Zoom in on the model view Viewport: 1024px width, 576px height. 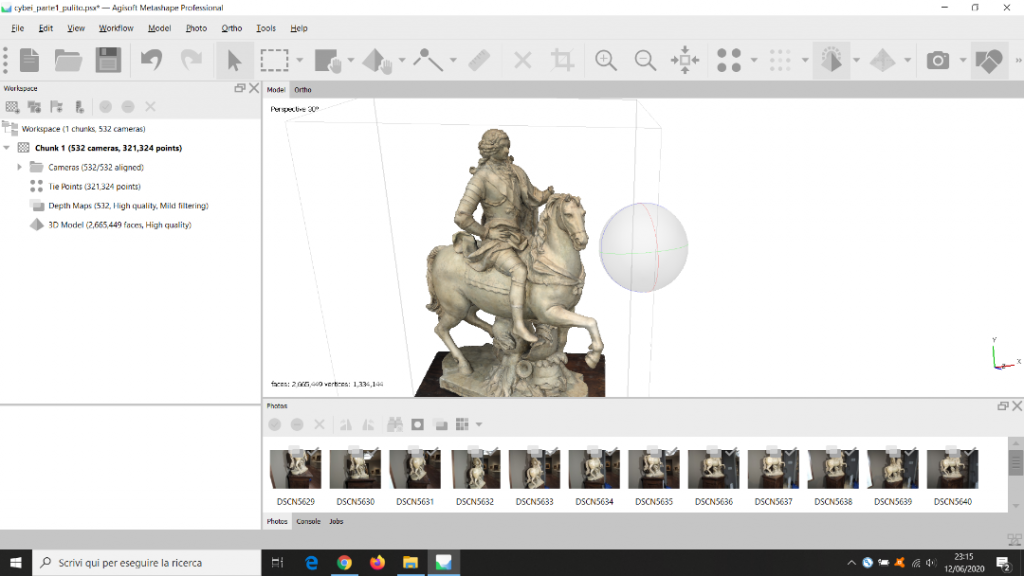pos(605,60)
